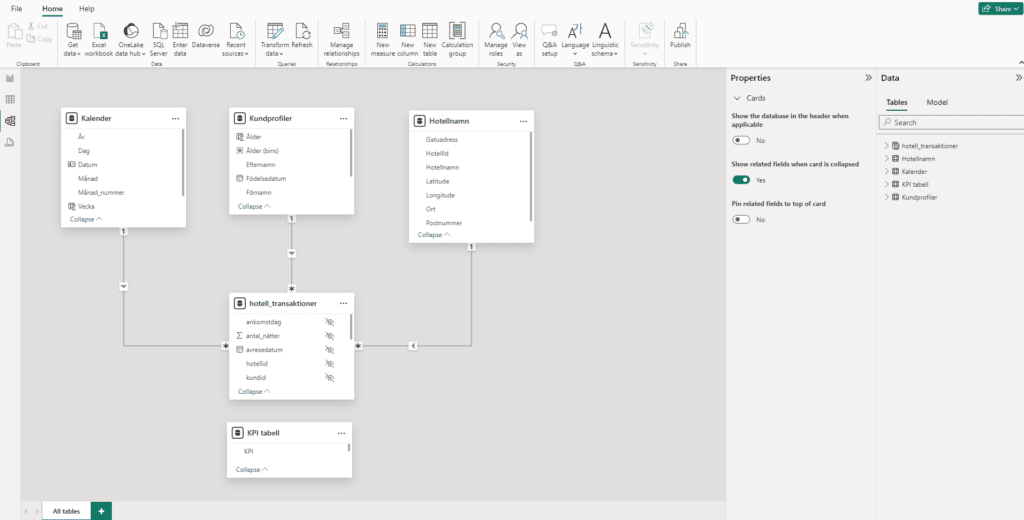Add a new layout tab with plus button
This screenshot has width=1024, height=520.
pyautogui.click(x=100, y=511)
